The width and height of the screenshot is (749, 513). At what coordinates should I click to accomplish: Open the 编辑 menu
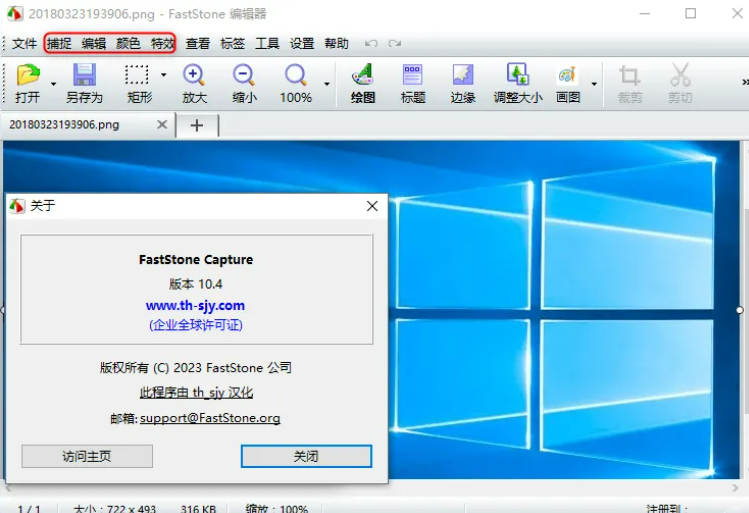pyautogui.click(x=94, y=43)
